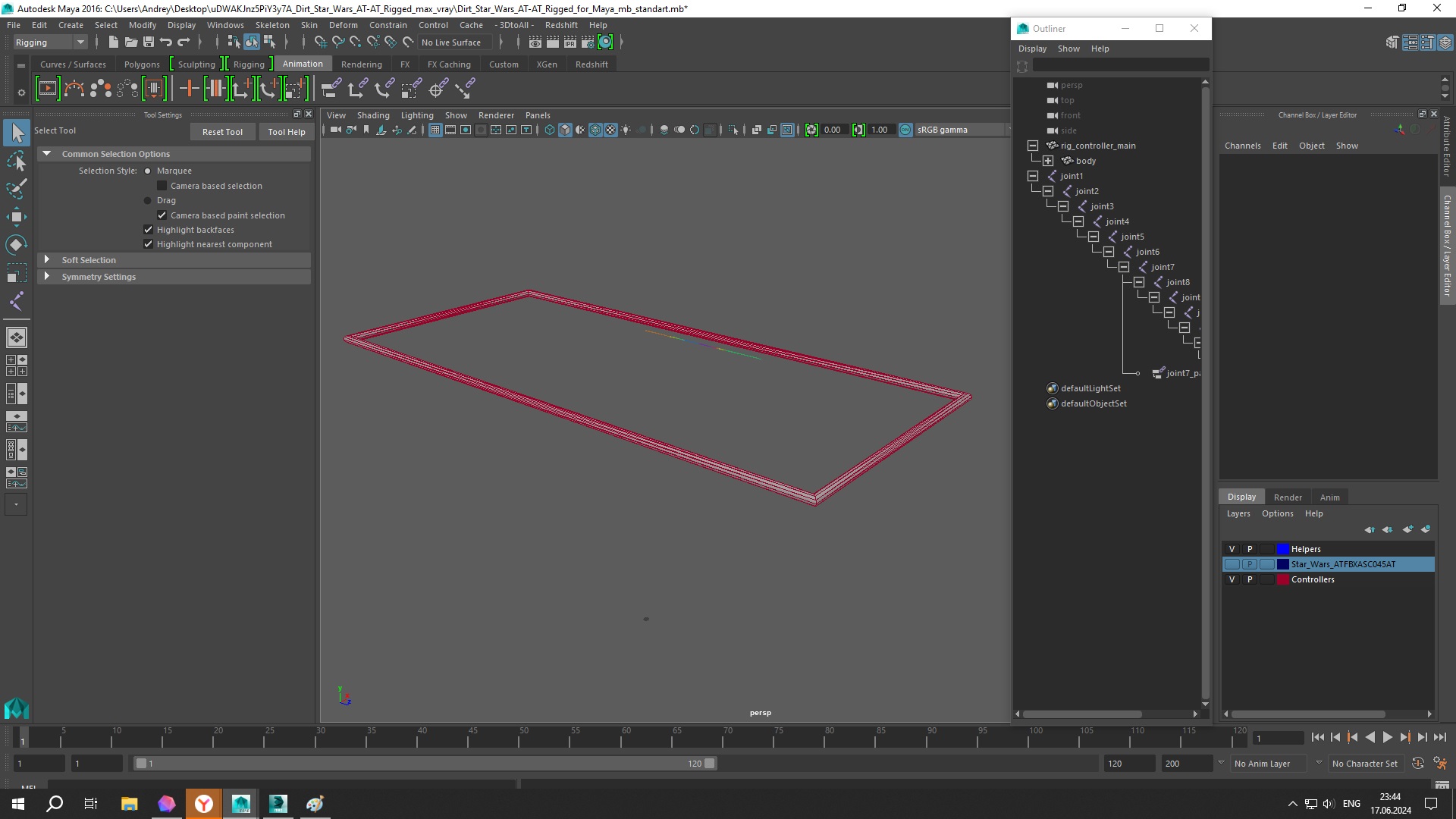
Task: Toggle Highlight nearest component checkbox
Action: (x=148, y=244)
